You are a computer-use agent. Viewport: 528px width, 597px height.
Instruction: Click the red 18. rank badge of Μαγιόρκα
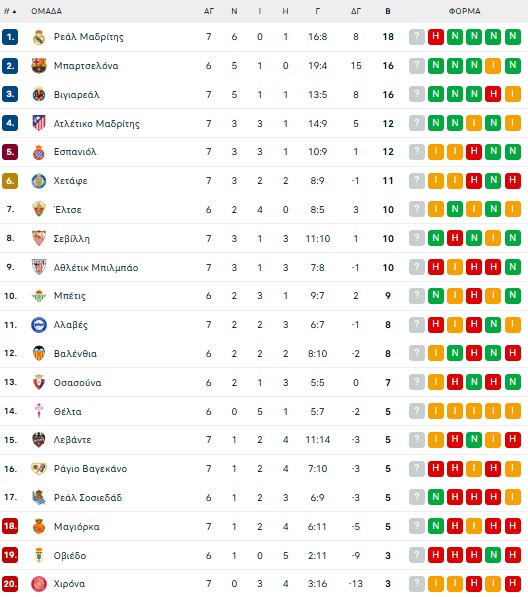click(10, 526)
